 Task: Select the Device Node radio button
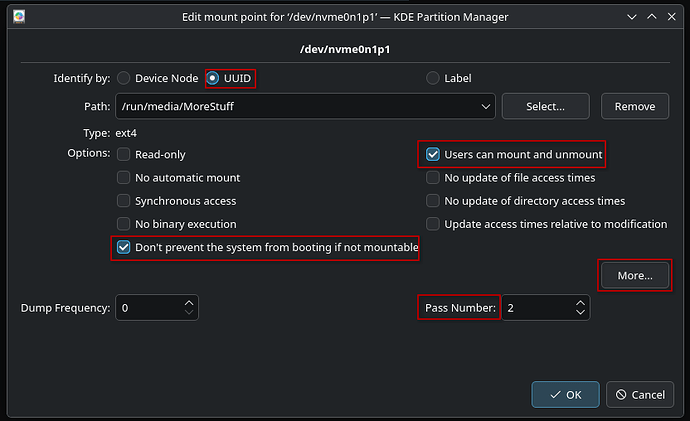click(x=124, y=78)
